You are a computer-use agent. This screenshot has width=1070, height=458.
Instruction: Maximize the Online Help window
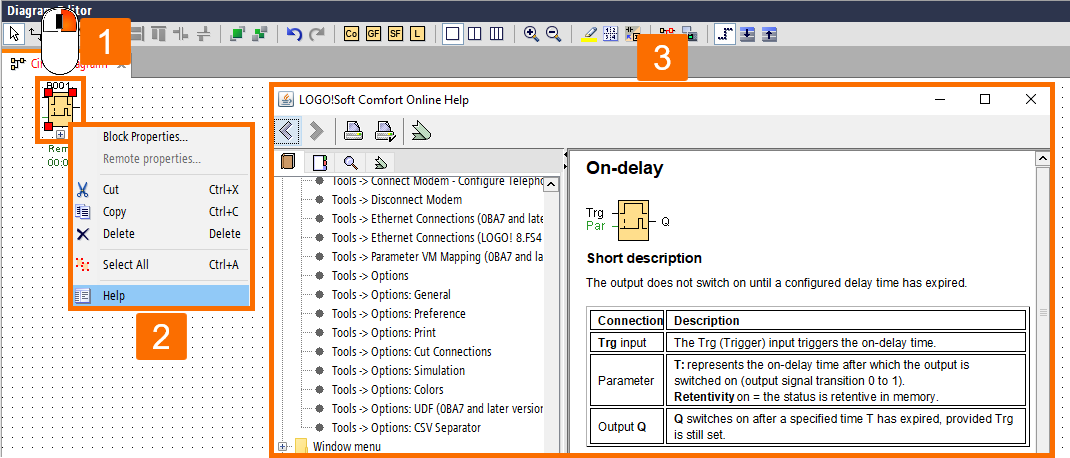(985, 99)
